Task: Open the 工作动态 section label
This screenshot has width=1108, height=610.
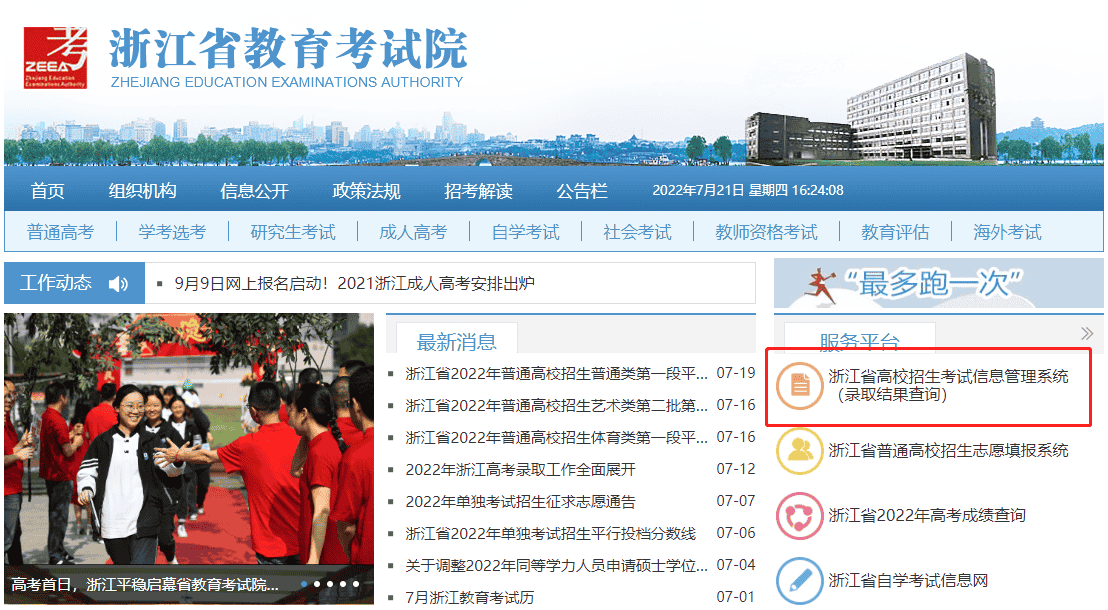Action: click(x=56, y=283)
